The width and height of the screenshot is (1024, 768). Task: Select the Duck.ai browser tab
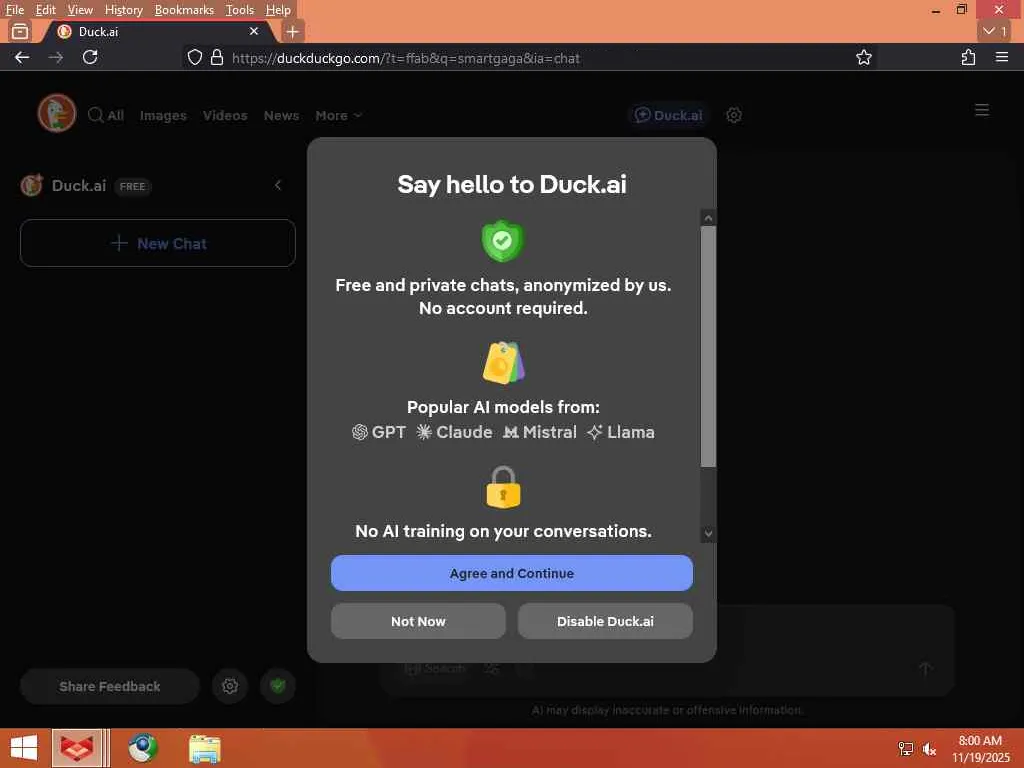[158, 31]
